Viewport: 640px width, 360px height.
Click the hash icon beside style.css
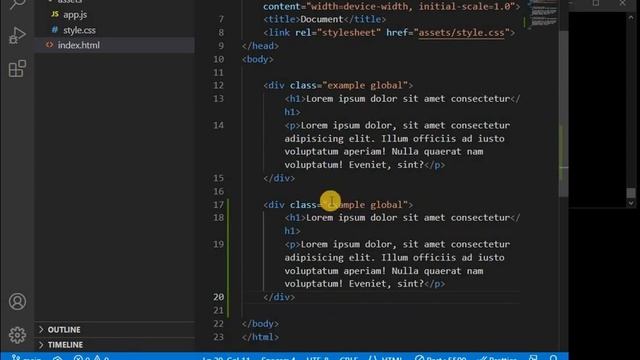click(55, 30)
